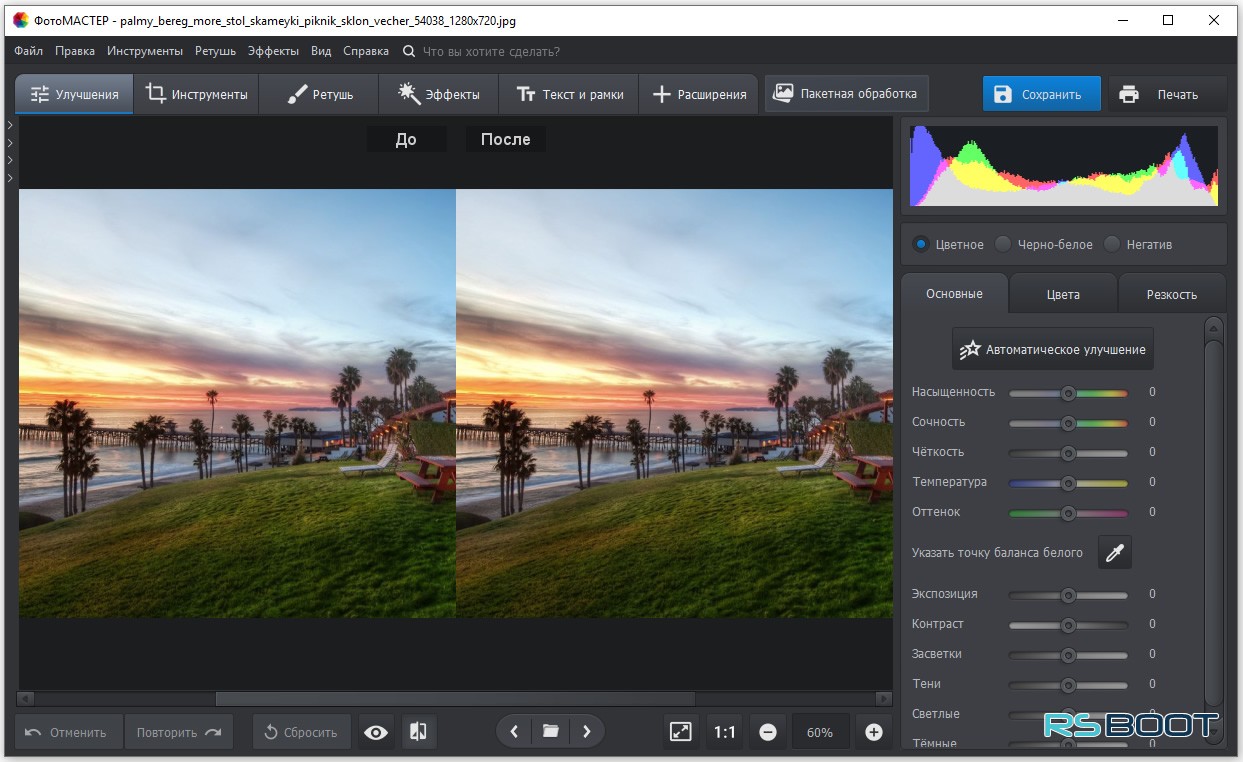Open Правка menu
Image resolution: width=1243 pixels, height=762 pixels.
75,51
